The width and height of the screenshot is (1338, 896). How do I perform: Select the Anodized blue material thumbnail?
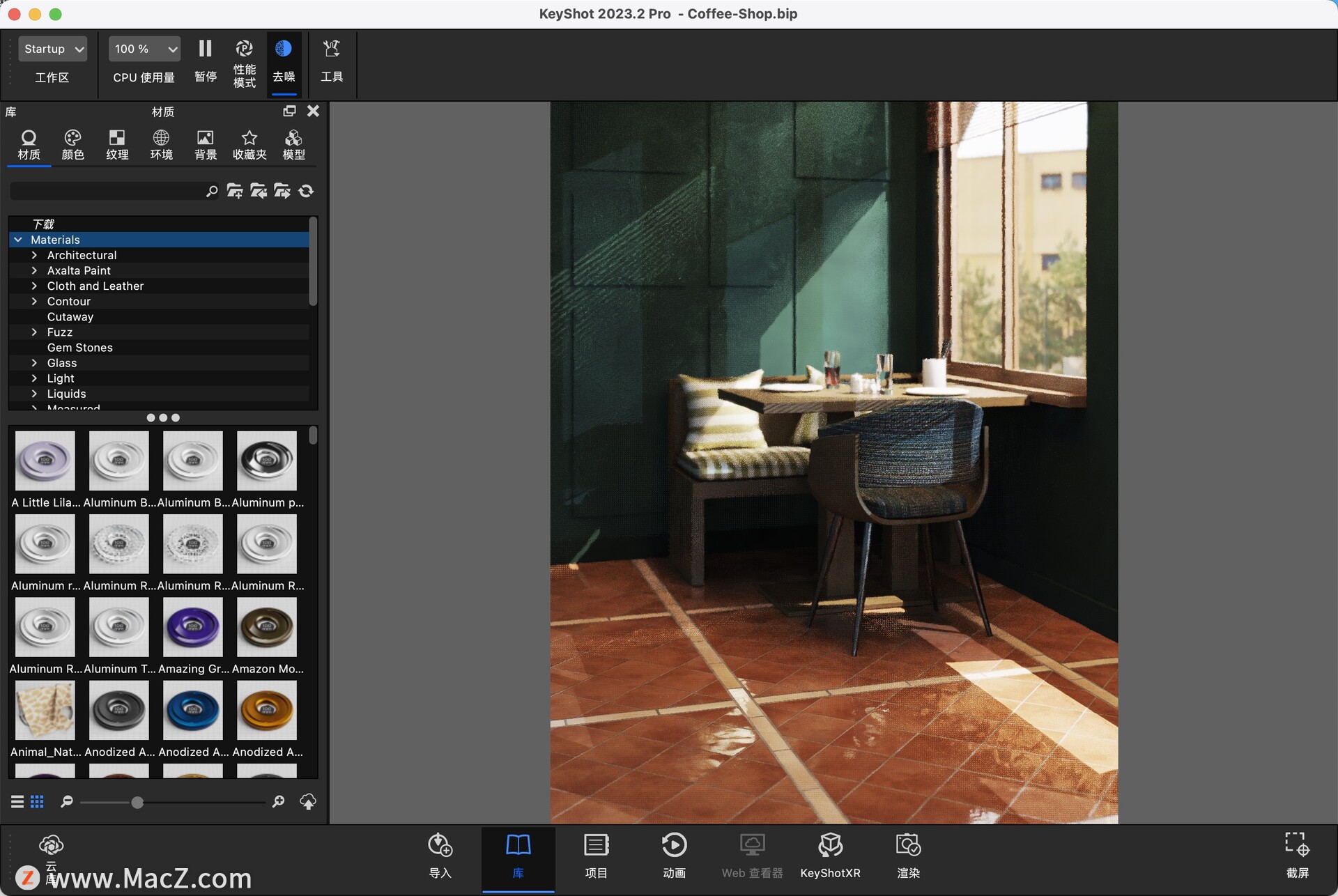(192, 710)
